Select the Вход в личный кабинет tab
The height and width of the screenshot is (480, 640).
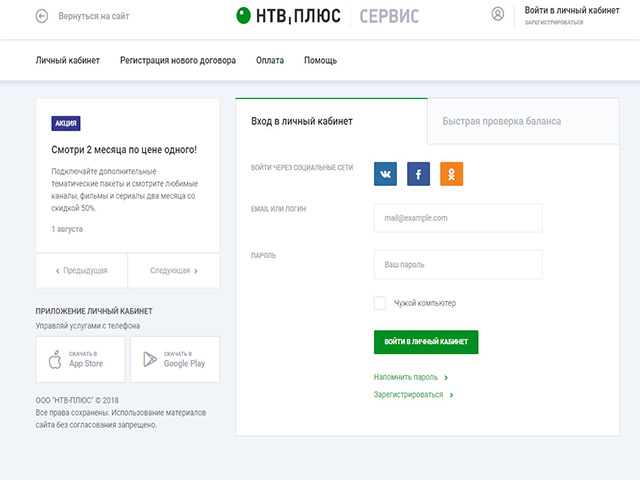[331, 121]
